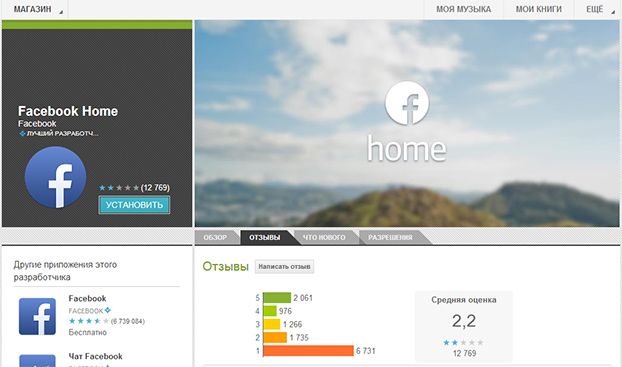The image size is (622, 367).
Task: Switch to the ОБЗОР tab
Action: pos(215,237)
